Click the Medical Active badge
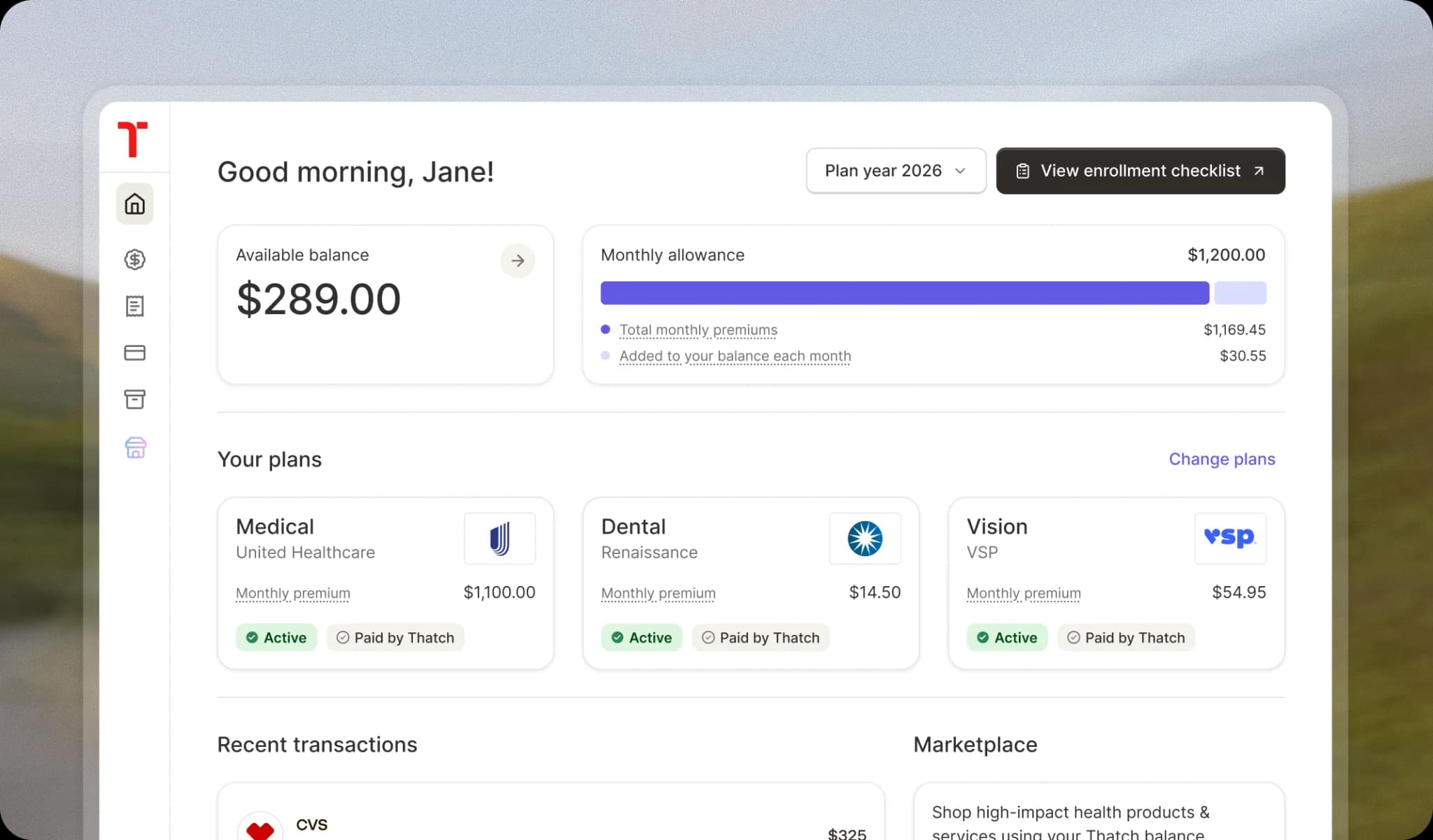1433x840 pixels. point(276,637)
